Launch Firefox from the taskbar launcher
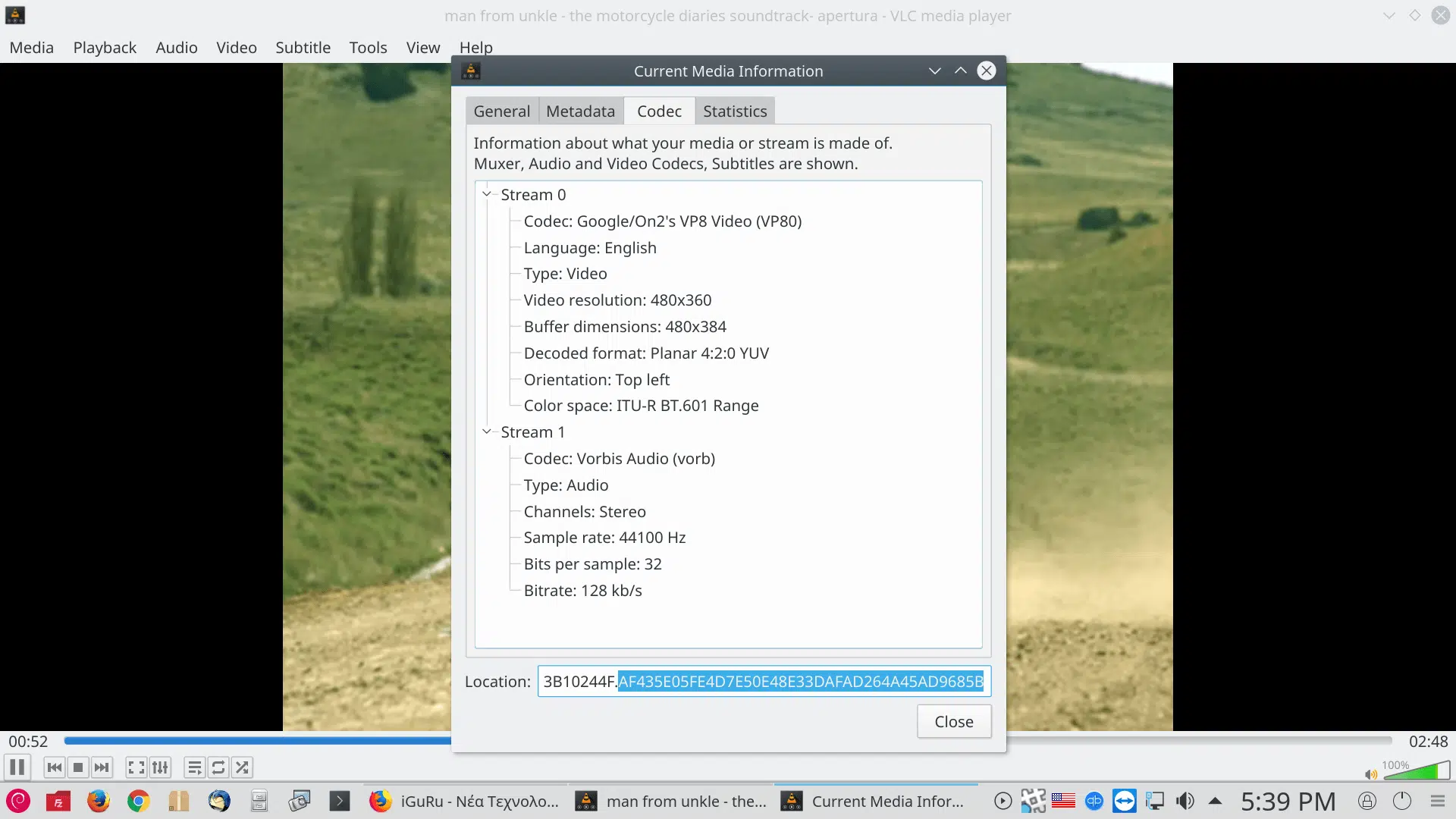This screenshot has width=1456, height=819. tap(98, 801)
